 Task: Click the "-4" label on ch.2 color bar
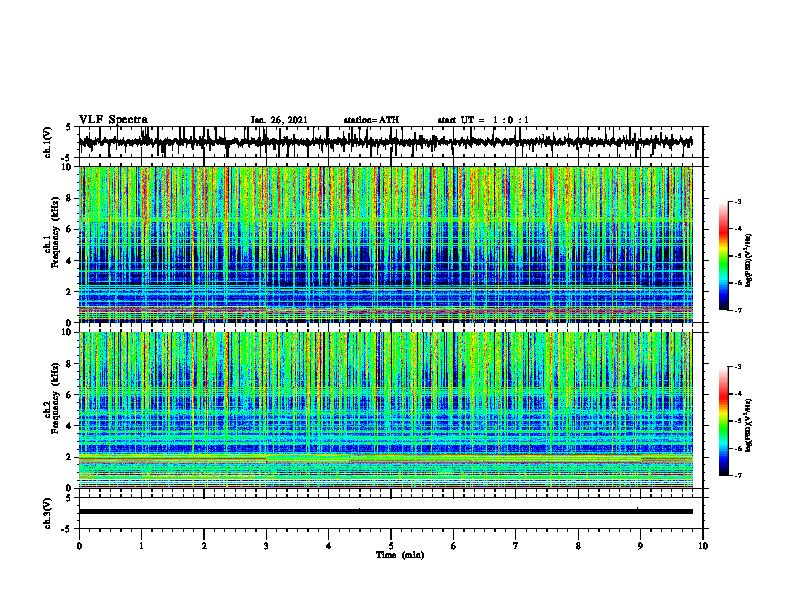(x=738, y=394)
